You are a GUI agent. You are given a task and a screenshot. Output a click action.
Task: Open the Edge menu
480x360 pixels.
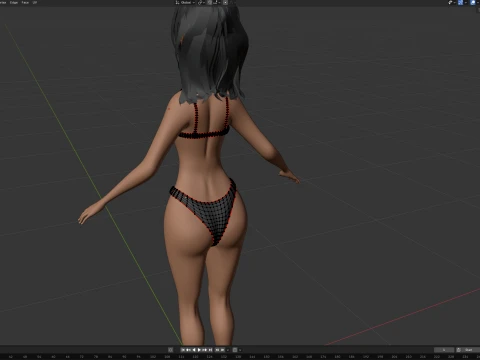(14, 2)
